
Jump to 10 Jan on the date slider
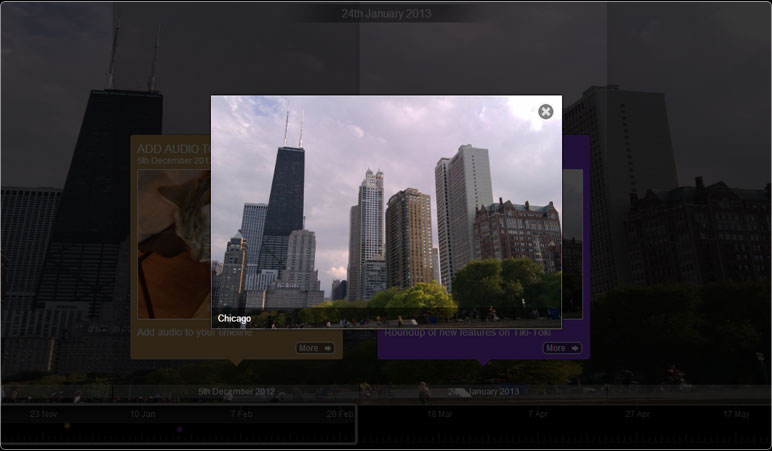tap(142, 413)
